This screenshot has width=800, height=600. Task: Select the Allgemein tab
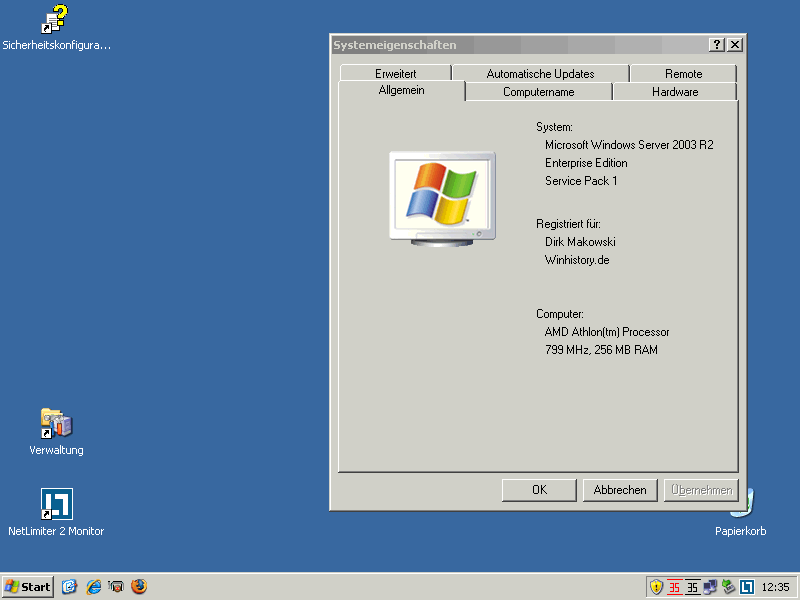(402, 90)
